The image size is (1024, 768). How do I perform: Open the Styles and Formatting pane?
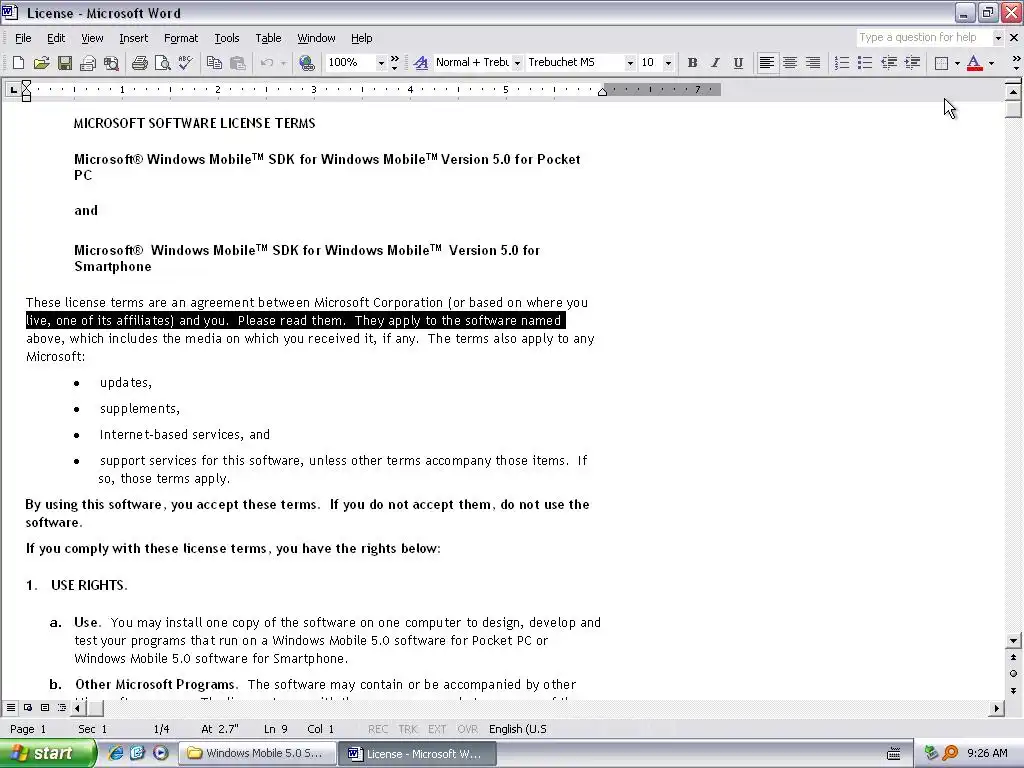tap(421, 63)
